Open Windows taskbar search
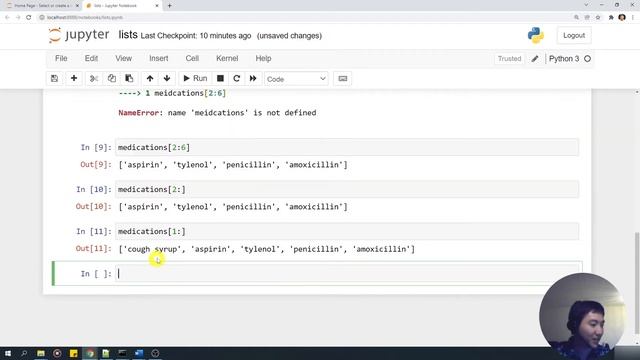Image resolution: width=640 pixels, height=360 pixels. point(24,353)
